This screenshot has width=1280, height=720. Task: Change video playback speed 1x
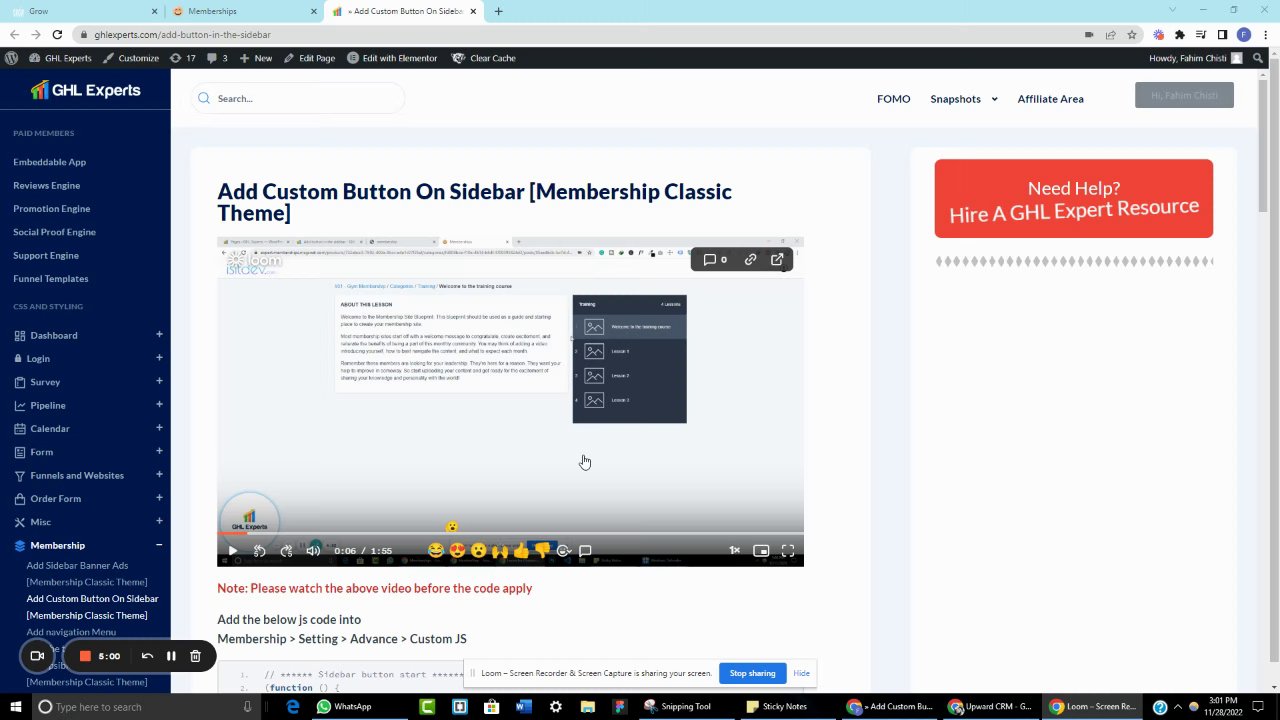[x=734, y=551]
